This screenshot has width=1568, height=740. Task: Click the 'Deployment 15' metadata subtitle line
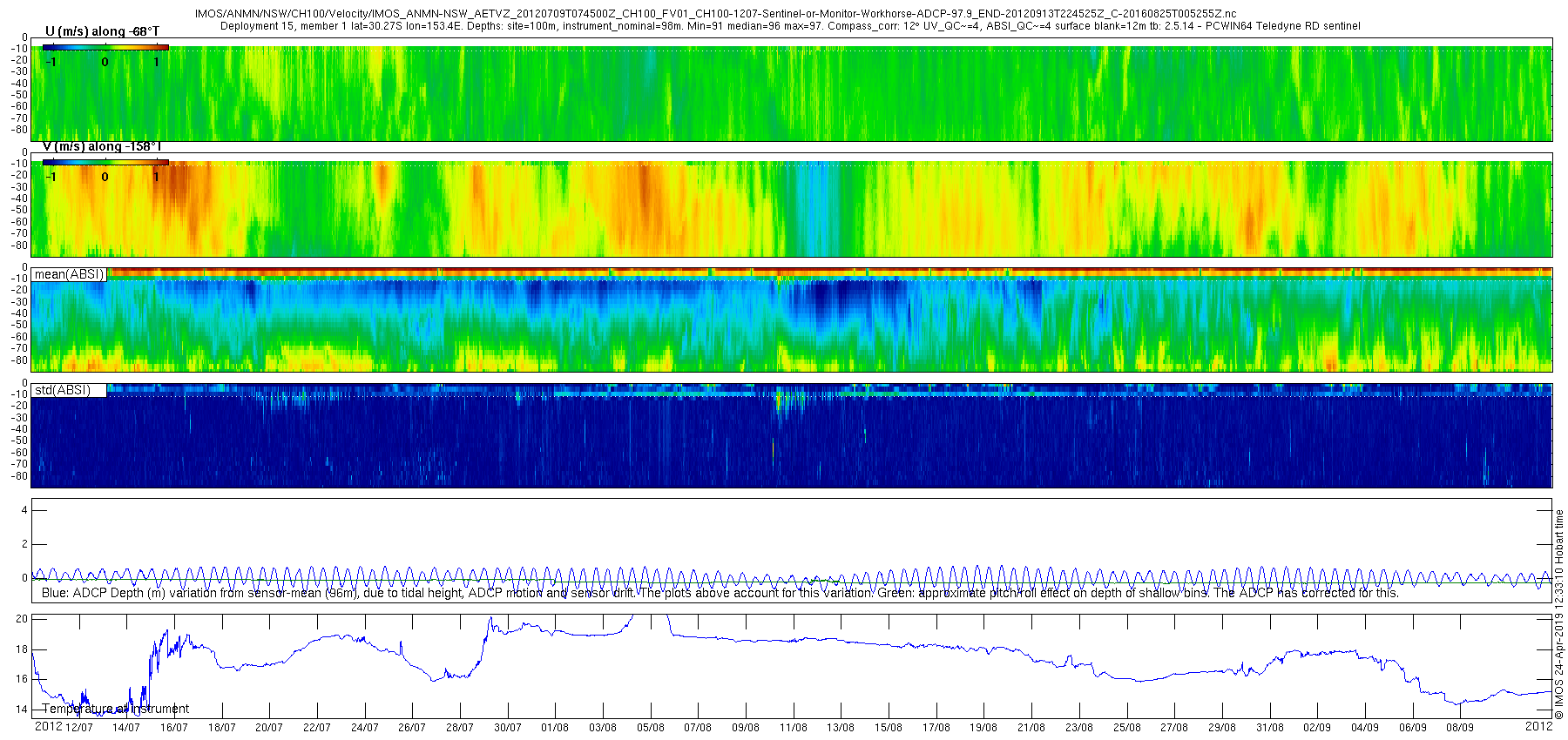coord(790,26)
